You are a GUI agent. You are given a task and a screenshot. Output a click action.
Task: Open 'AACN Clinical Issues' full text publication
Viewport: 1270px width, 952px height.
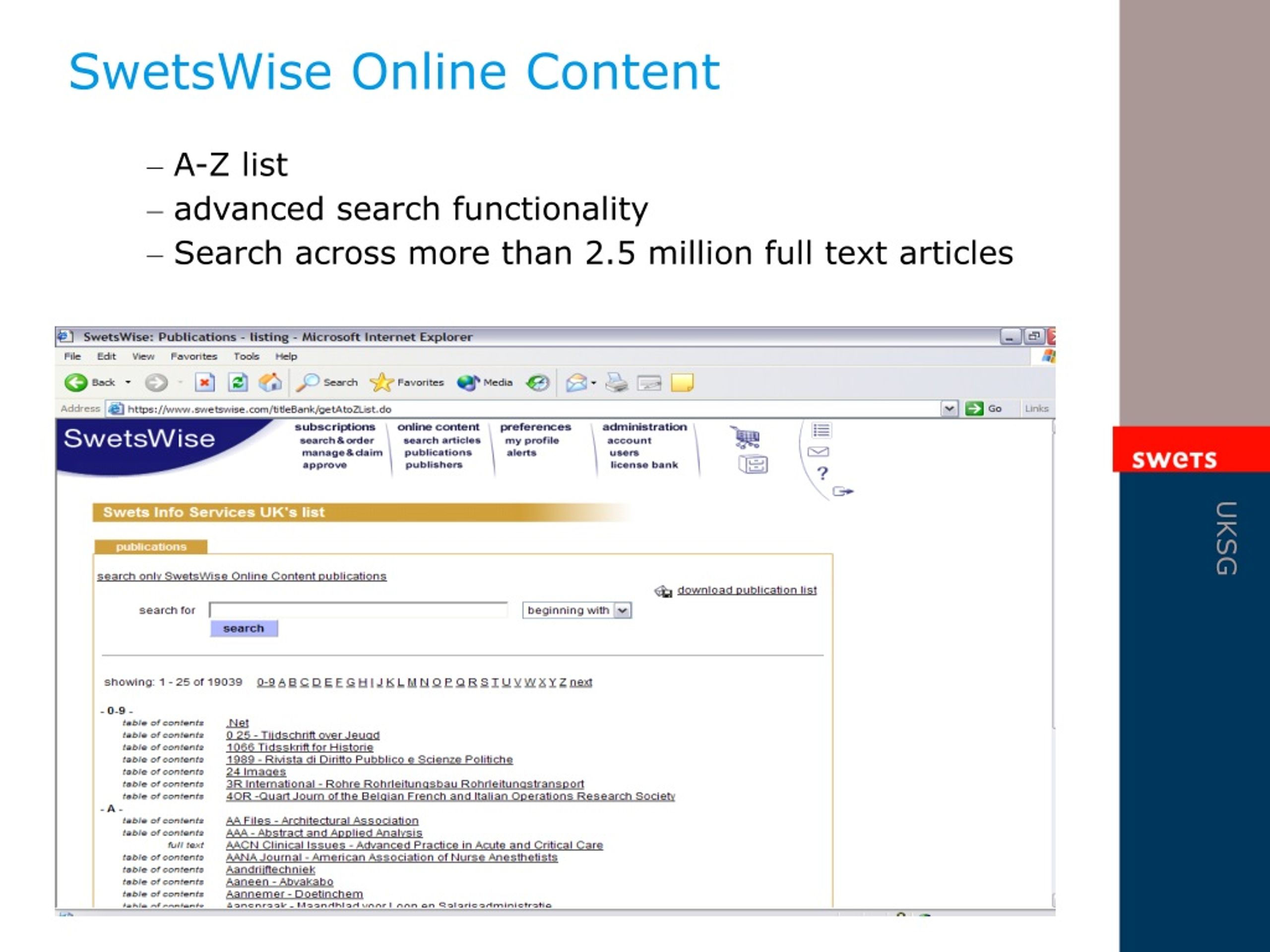415,845
